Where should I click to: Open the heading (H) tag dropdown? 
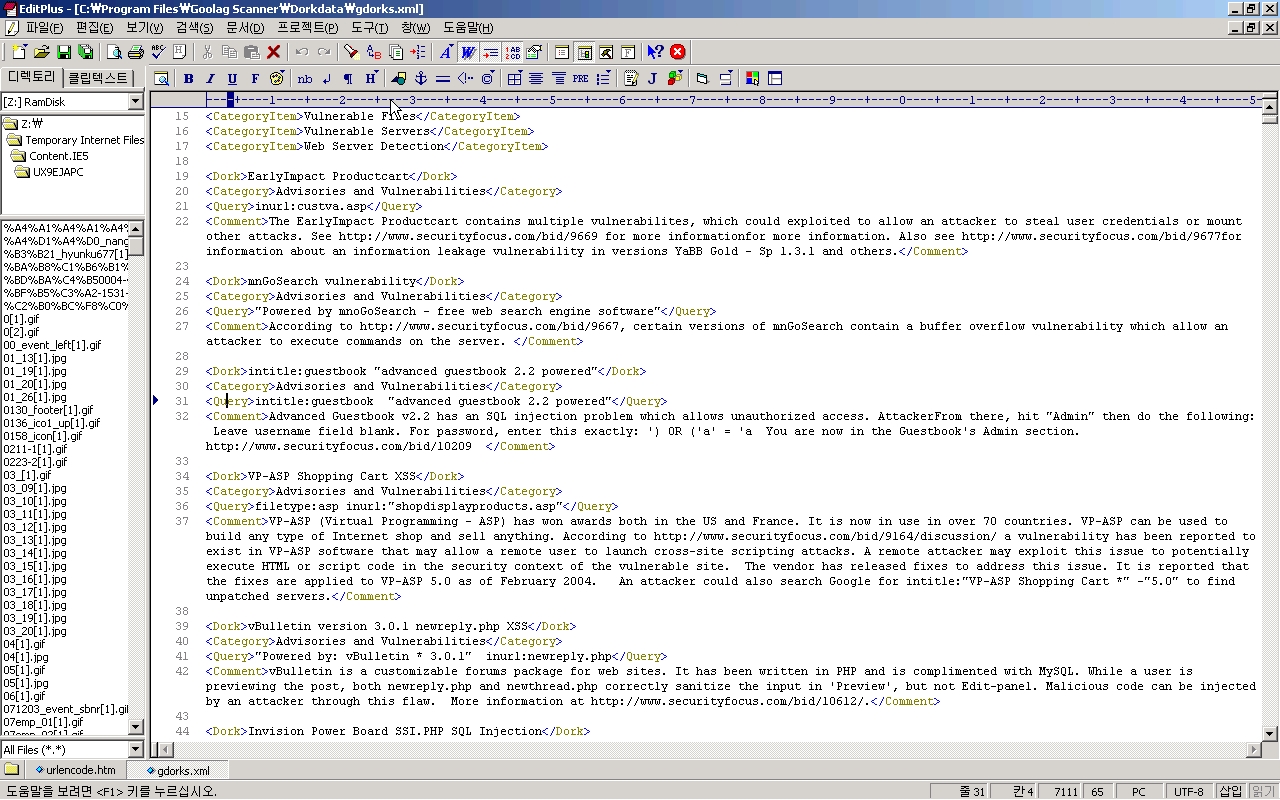371,78
